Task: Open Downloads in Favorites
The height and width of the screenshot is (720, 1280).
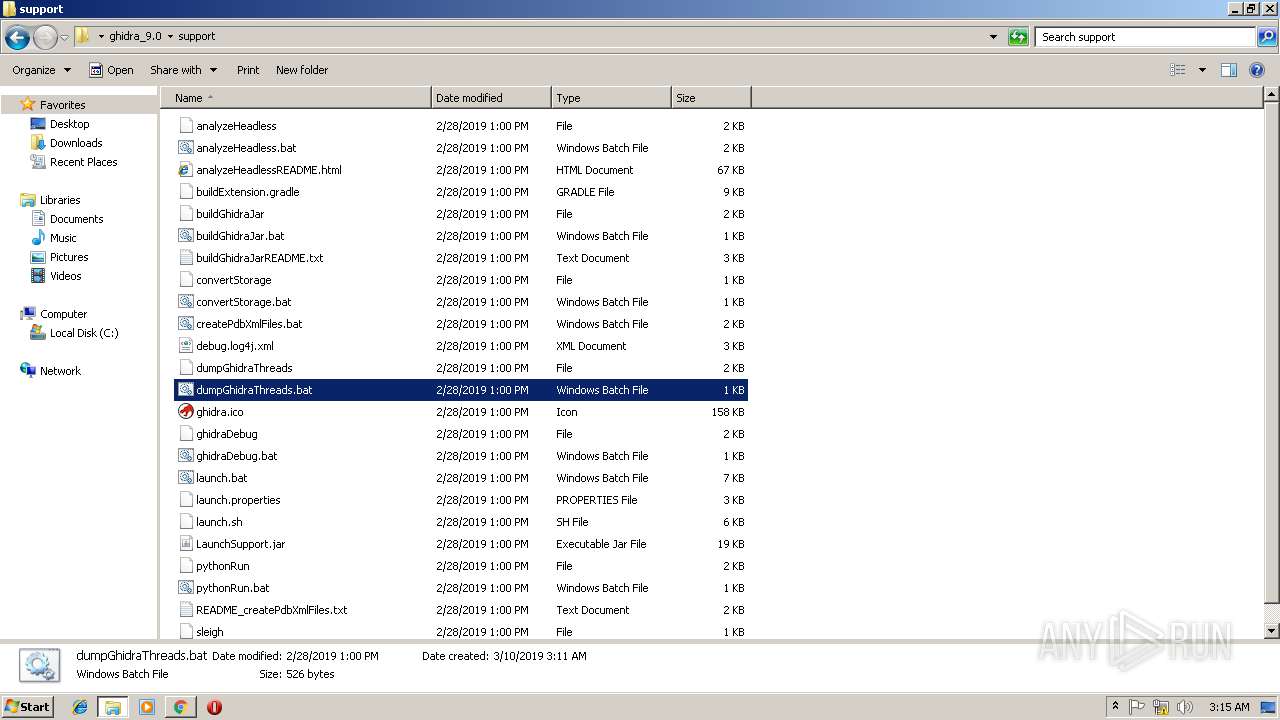Action: click(x=76, y=143)
